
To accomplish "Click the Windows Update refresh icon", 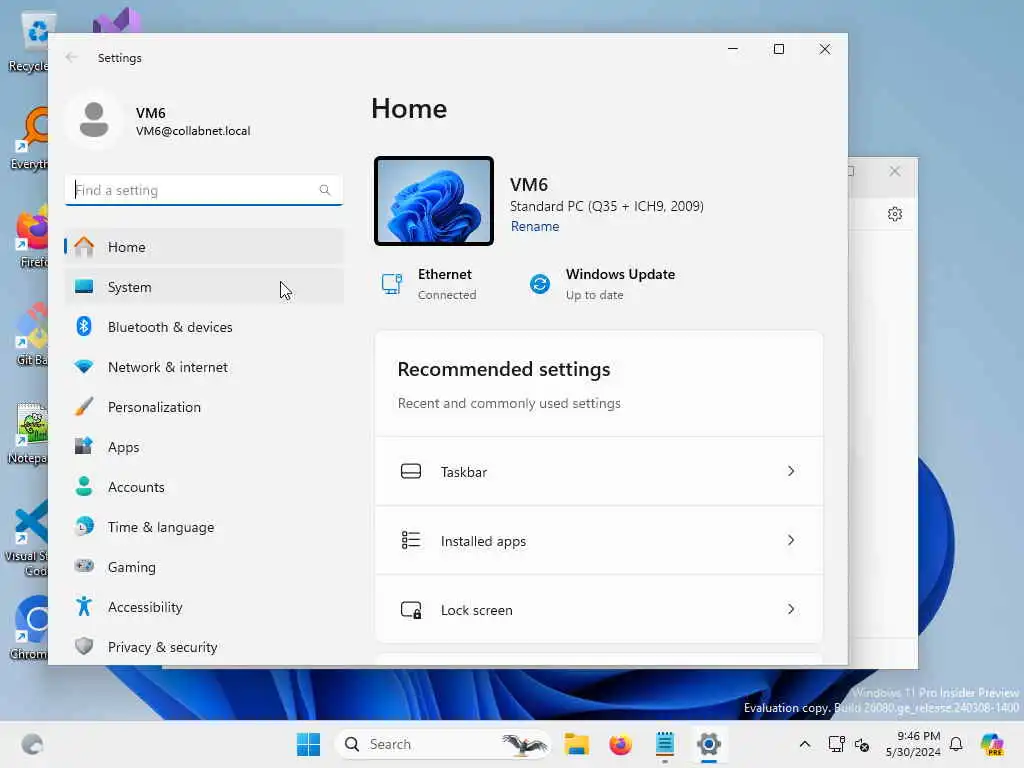I will click(x=539, y=284).
